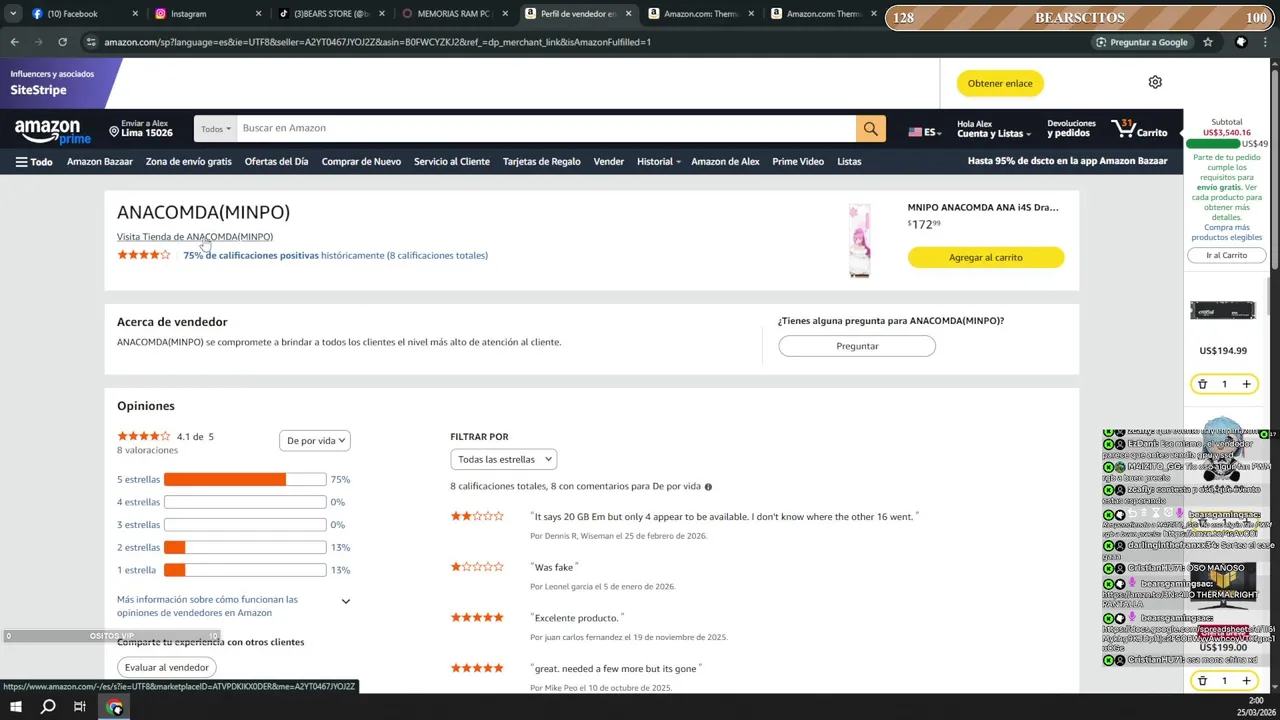Close the Instagram tab
Screen dimensions: 1280x720
point(258,14)
